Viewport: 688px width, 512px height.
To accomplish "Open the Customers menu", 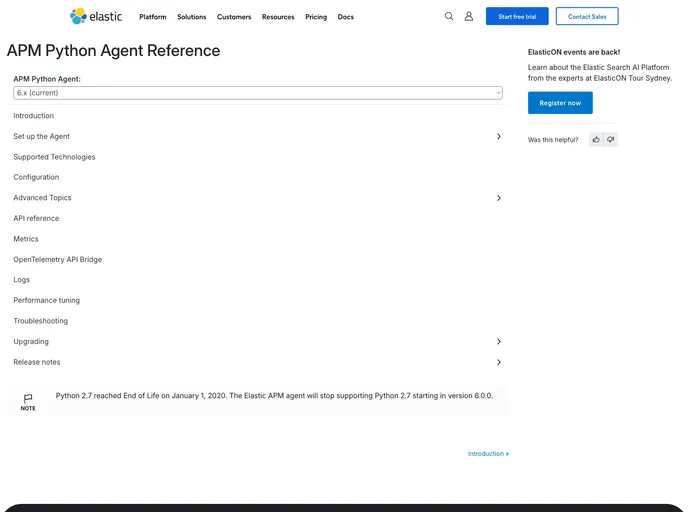I will pos(234,17).
